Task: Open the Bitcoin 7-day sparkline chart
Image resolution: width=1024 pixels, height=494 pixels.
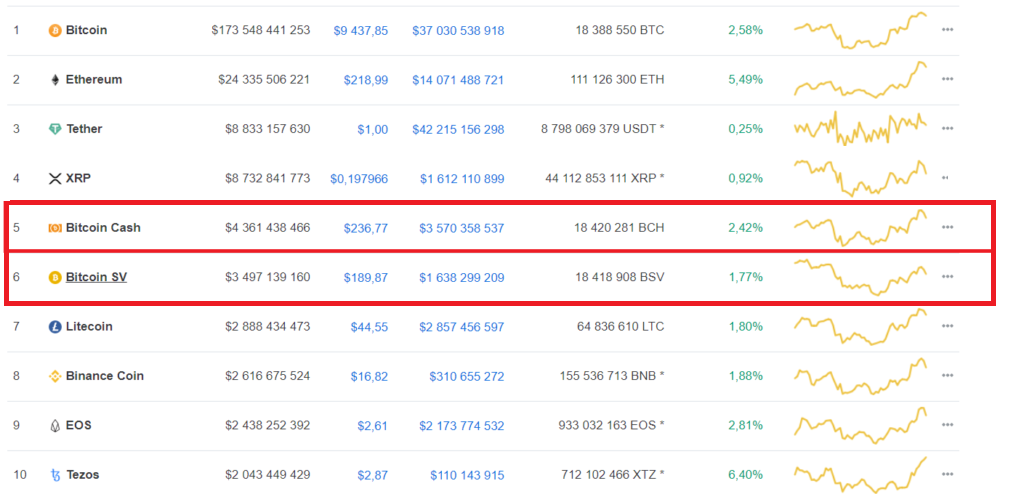Action: [x=861, y=31]
